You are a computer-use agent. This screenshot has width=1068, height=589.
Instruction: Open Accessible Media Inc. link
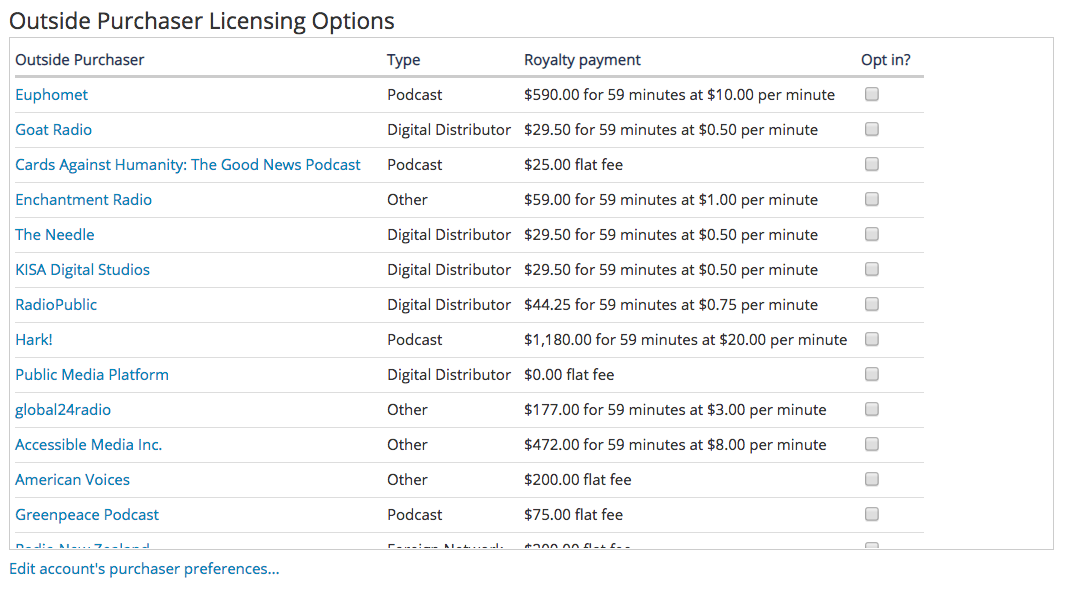89,445
